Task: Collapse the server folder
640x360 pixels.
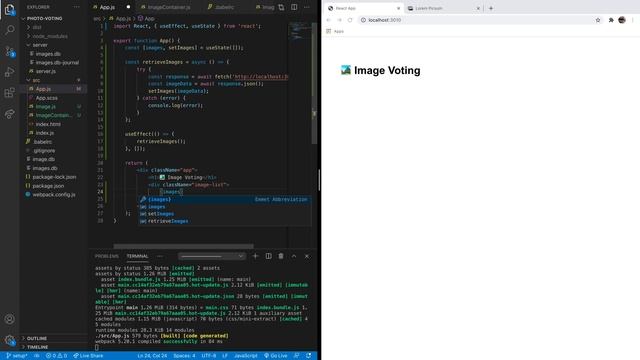Action: [x=40, y=45]
